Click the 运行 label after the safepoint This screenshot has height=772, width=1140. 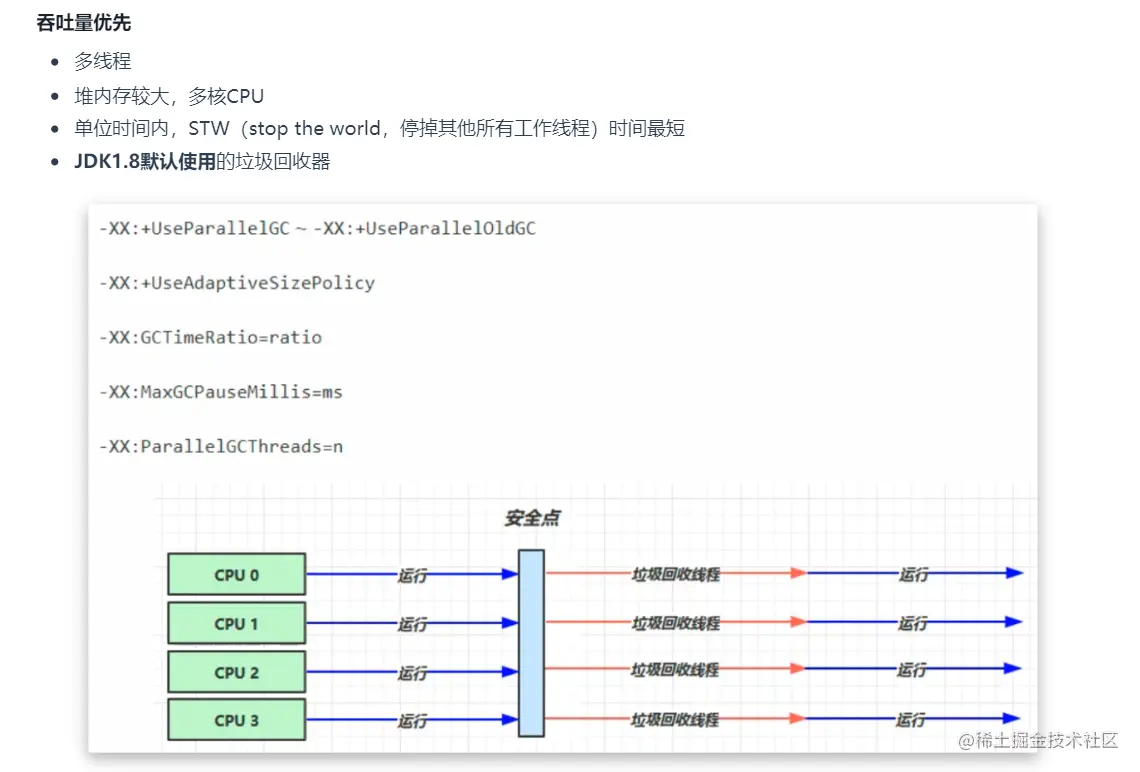click(x=912, y=573)
